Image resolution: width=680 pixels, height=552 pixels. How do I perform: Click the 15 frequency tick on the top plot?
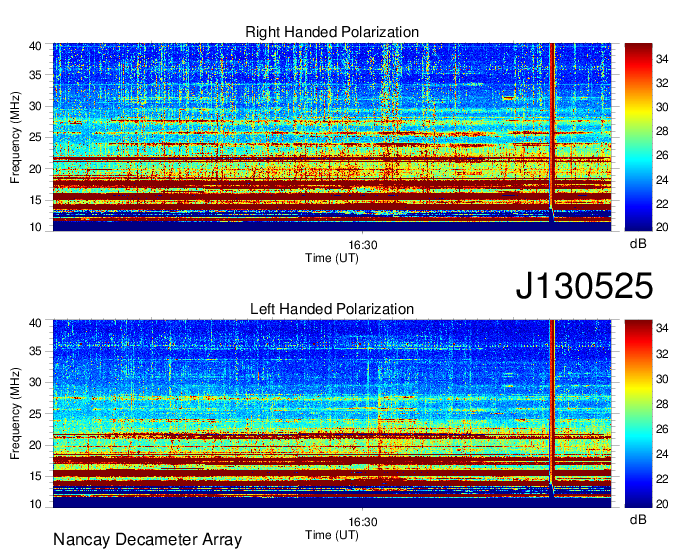point(36,200)
